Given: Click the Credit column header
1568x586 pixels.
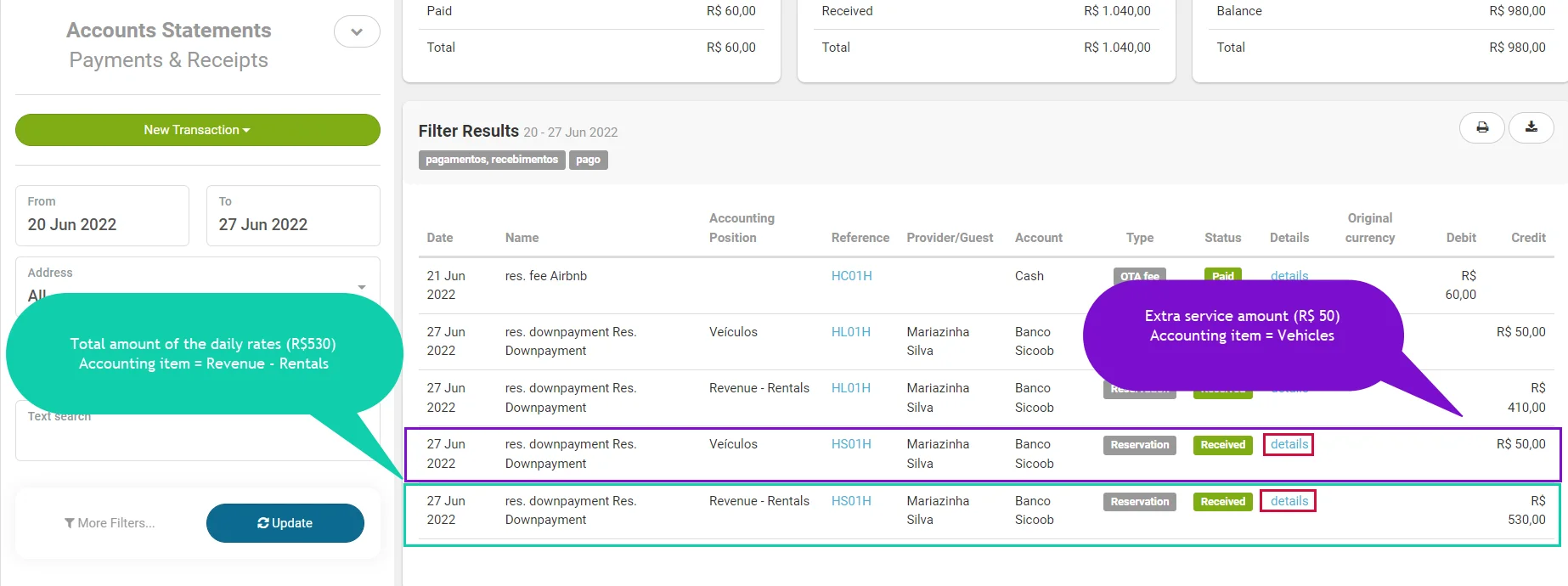Looking at the screenshot, I should point(1527,238).
